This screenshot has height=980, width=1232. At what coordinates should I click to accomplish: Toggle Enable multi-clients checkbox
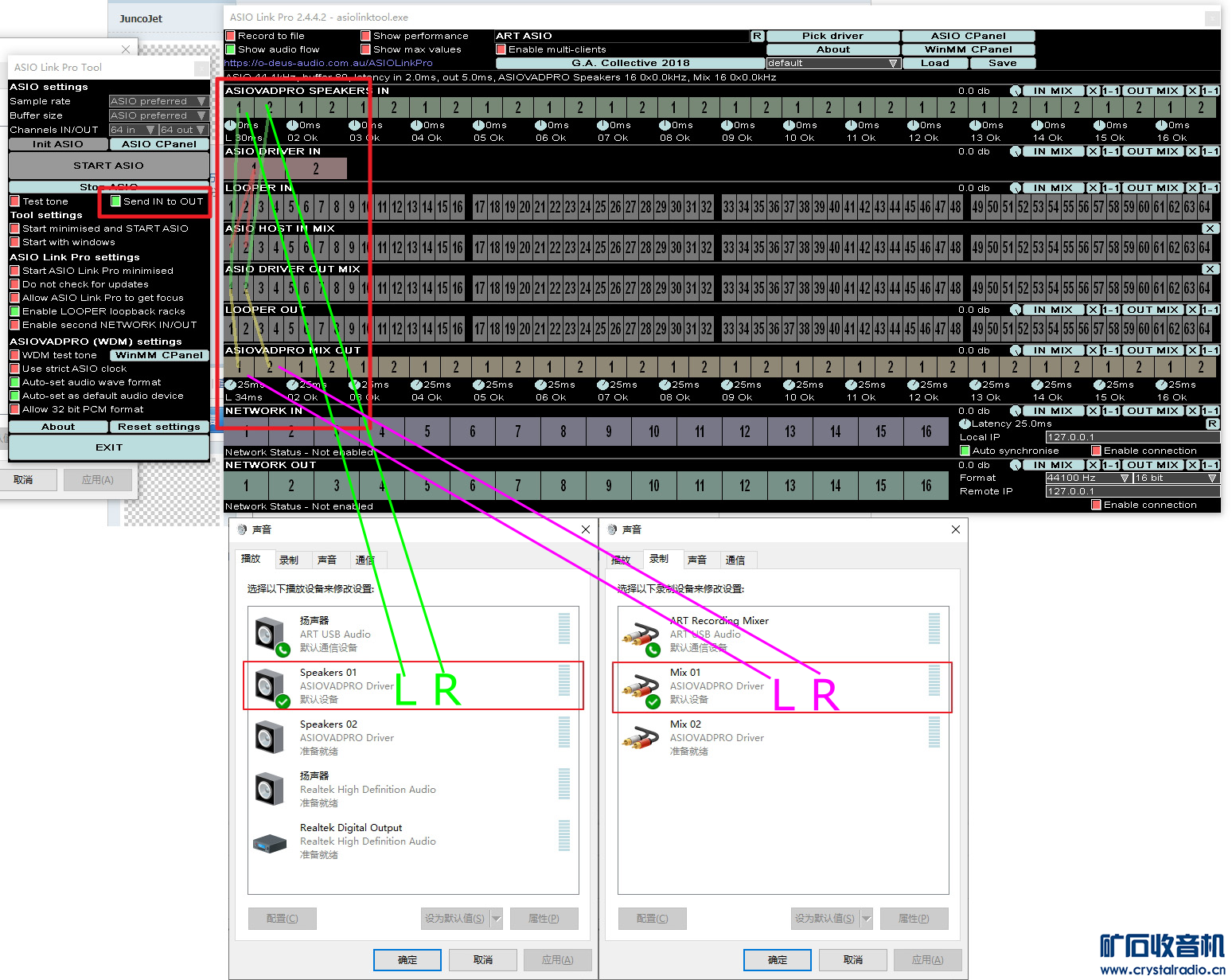(x=501, y=49)
